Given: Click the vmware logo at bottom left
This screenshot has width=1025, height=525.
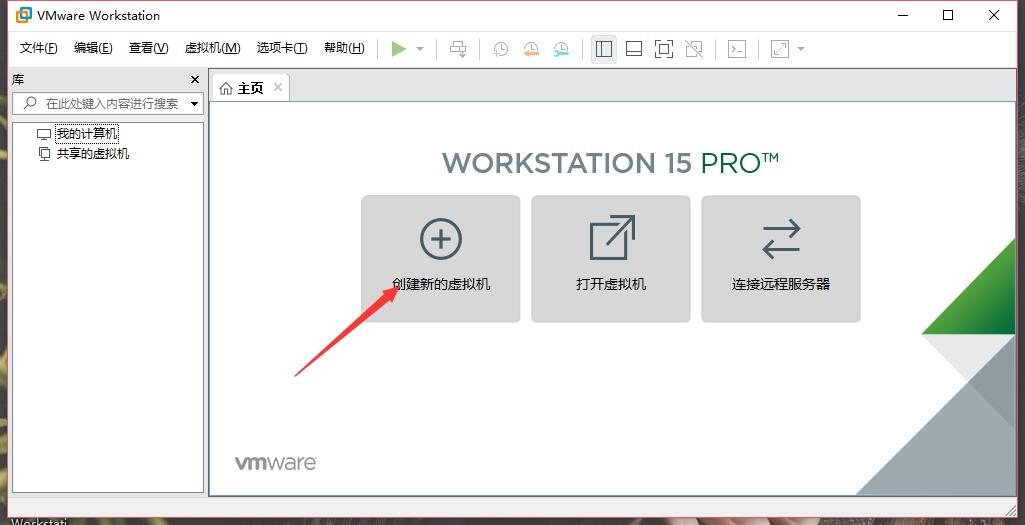Looking at the screenshot, I should pos(276,463).
